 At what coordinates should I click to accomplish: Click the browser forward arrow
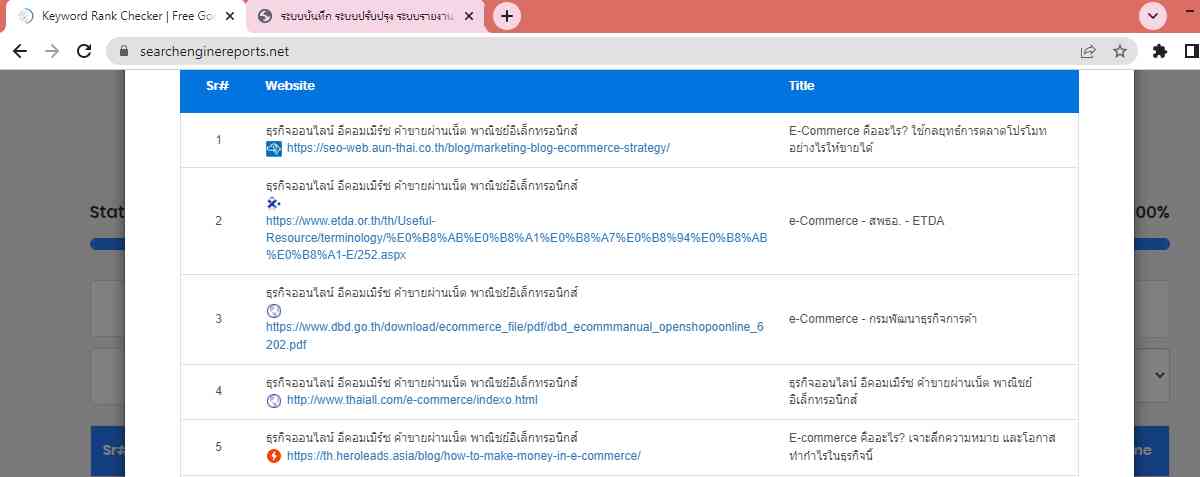coord(52,51)
